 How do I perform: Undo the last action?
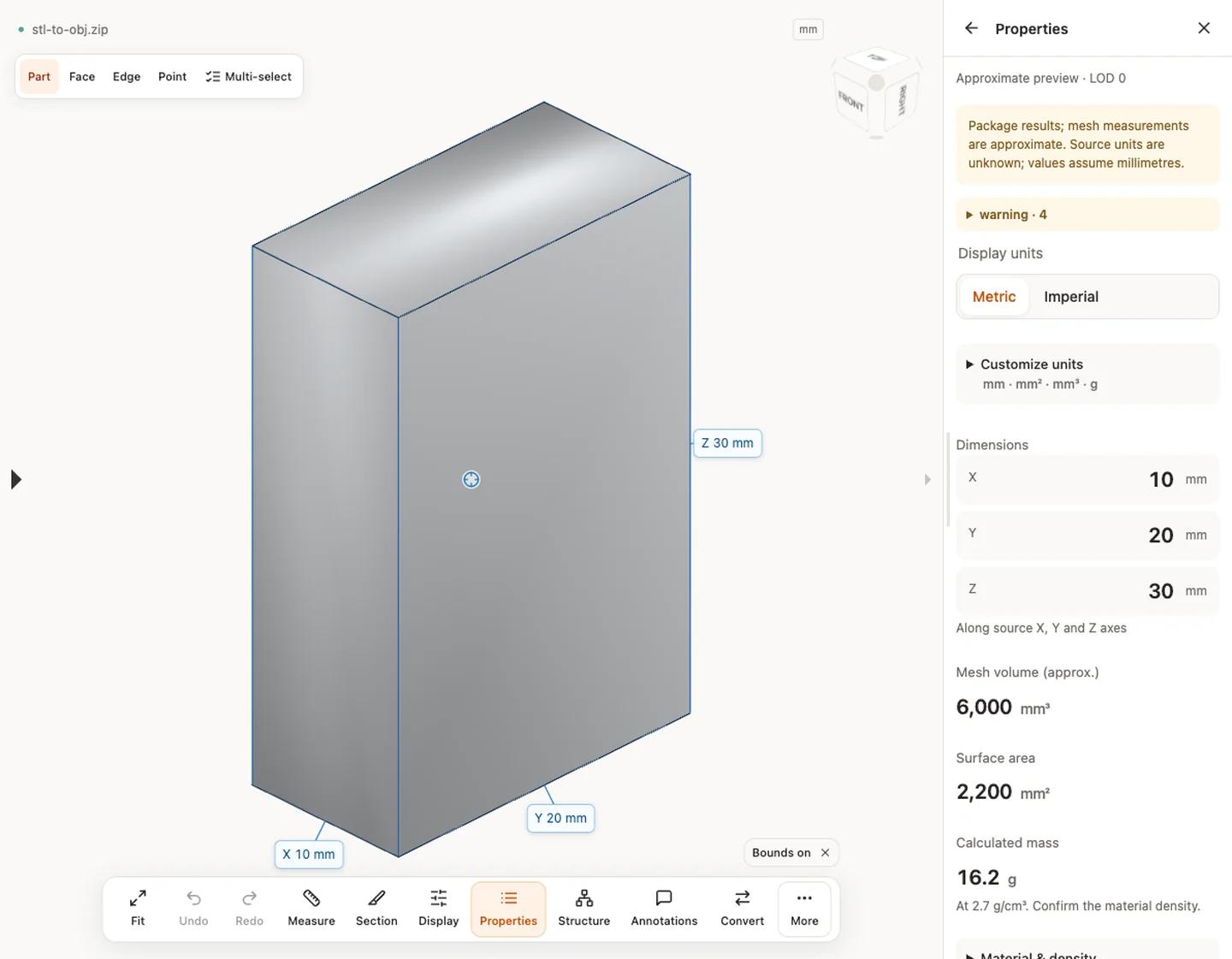tap(193, 909)
